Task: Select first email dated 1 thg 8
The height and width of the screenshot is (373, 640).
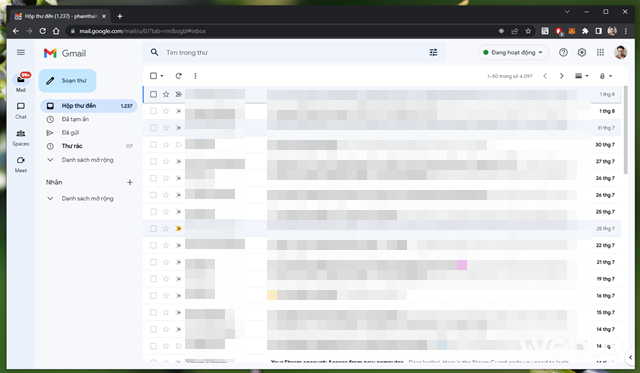Action: tap(153, 94)
